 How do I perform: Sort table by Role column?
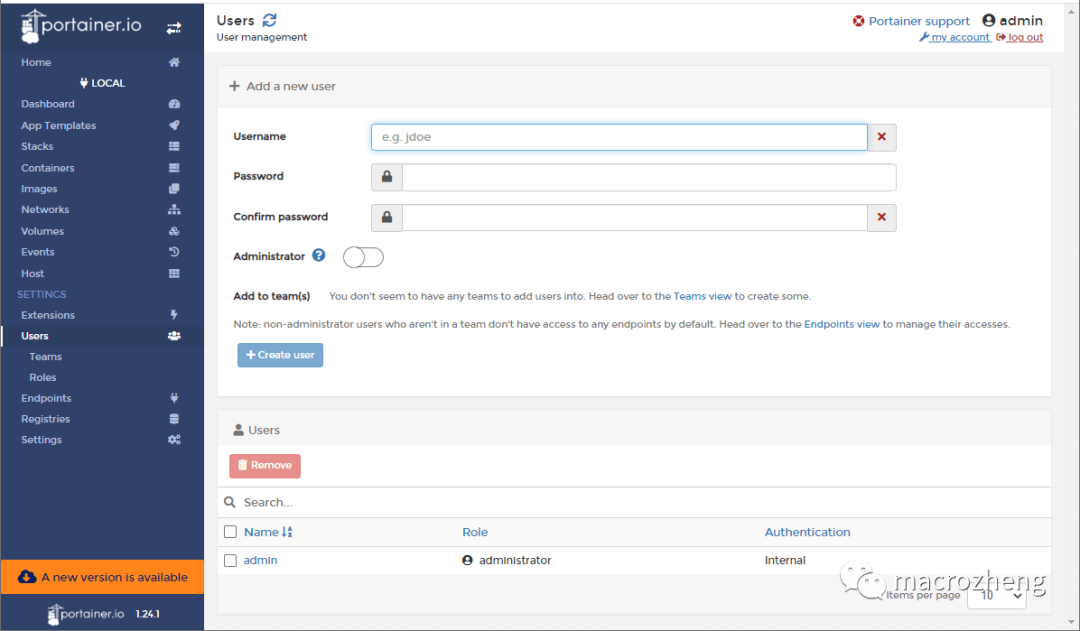pyautogui.click(x=475, y=532)
